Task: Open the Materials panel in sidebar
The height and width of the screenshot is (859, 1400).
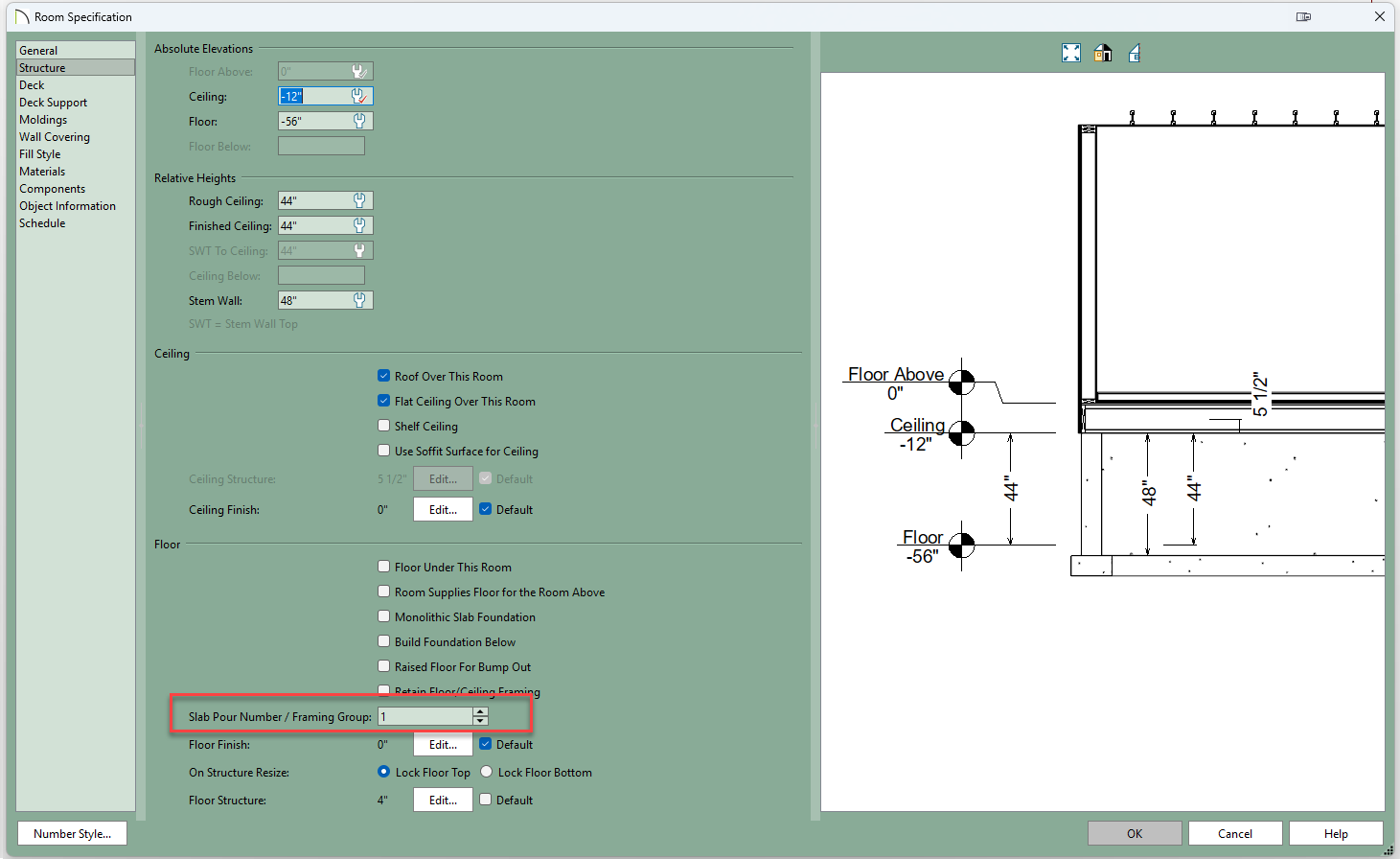Action: point(42,172)
